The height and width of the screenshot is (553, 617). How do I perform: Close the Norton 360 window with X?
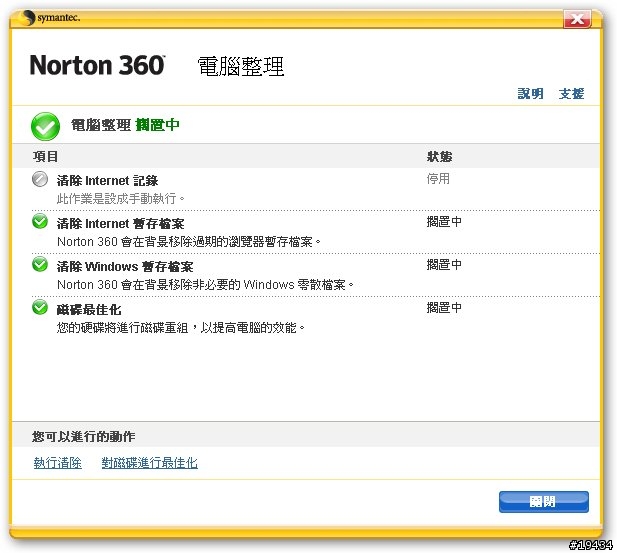tap(577, 19)
